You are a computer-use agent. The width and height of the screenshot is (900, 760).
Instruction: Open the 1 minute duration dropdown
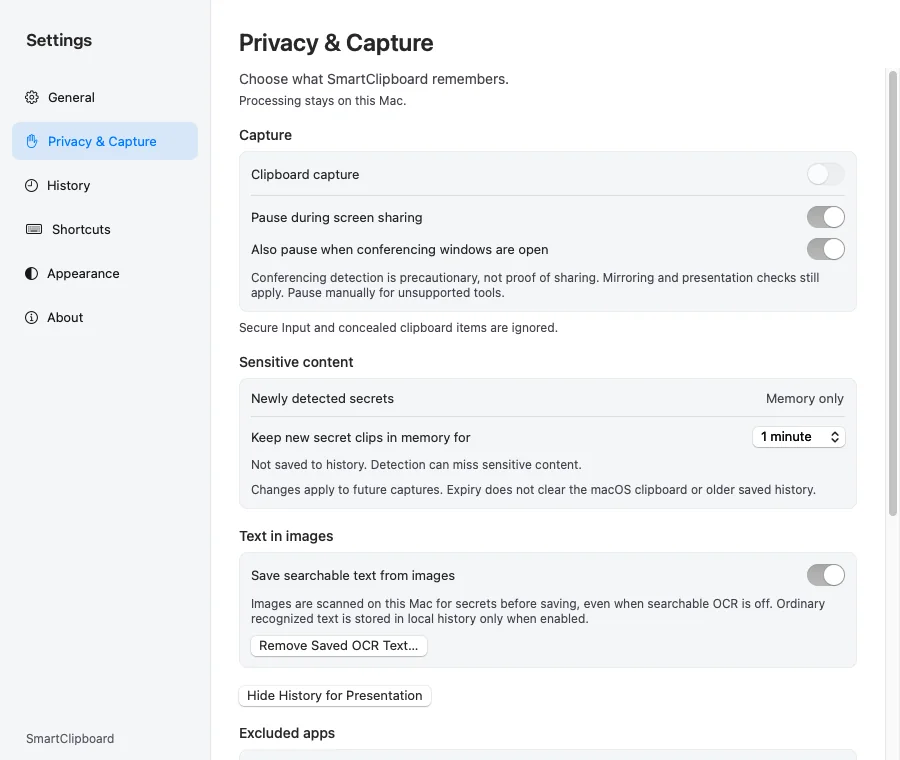[x=798, y=437]
